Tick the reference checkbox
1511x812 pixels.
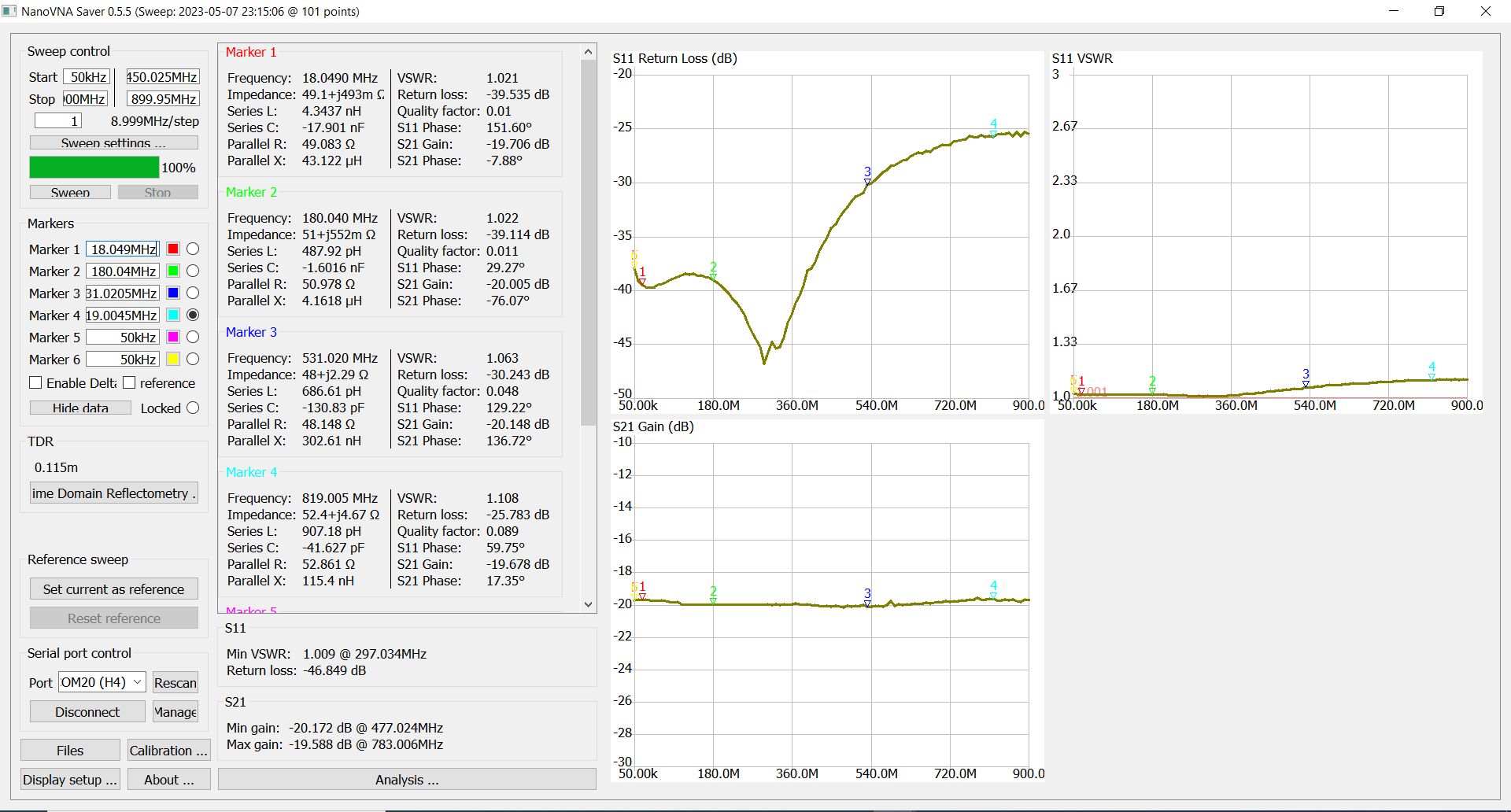point(130,382)
